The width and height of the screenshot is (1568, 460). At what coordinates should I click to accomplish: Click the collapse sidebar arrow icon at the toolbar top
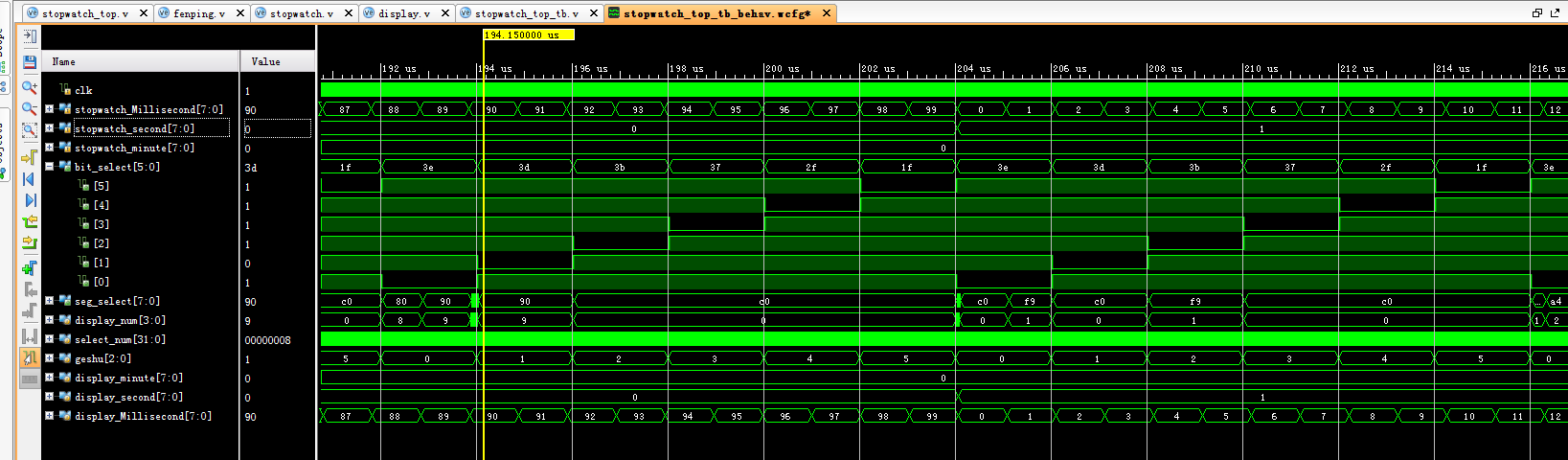pos(30,36)
